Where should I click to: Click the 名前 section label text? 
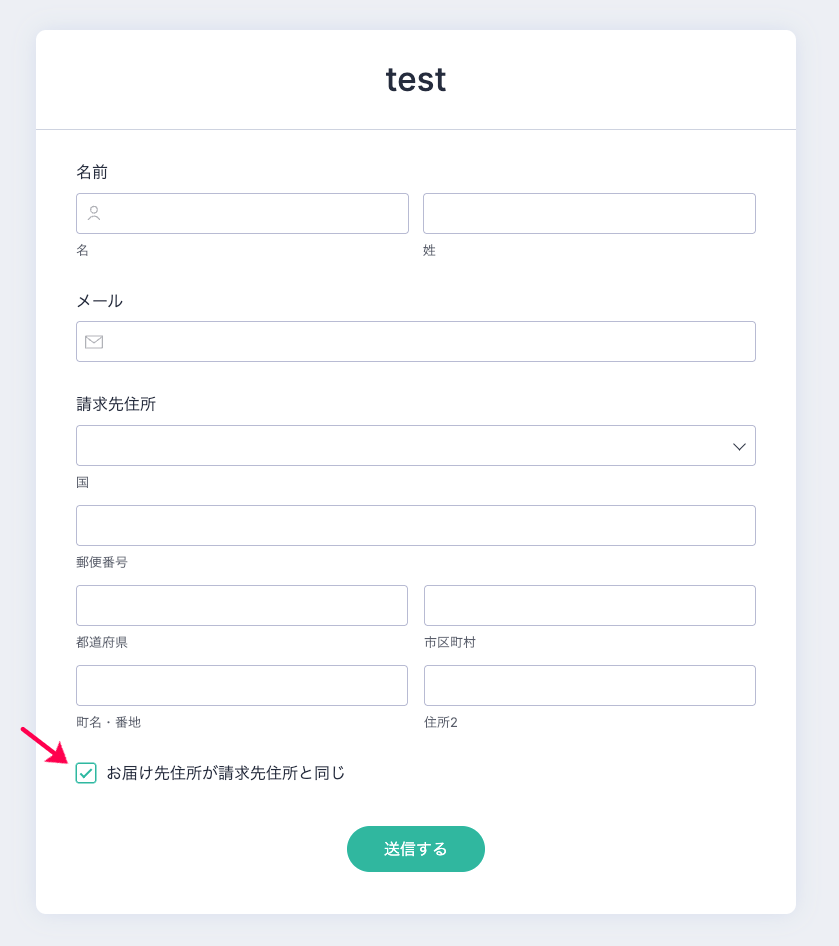[x=92, y=172]
